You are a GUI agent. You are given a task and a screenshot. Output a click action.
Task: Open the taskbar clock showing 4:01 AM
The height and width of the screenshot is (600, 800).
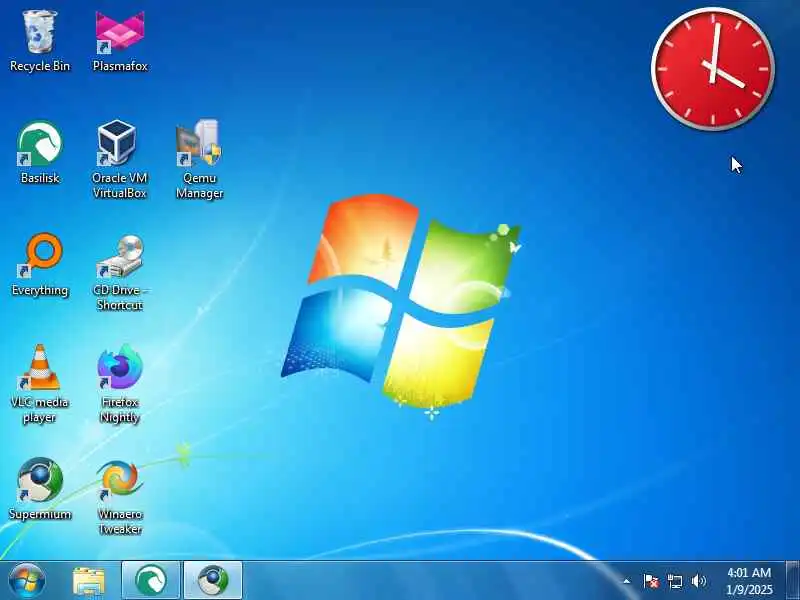click(x=749, y=581)
